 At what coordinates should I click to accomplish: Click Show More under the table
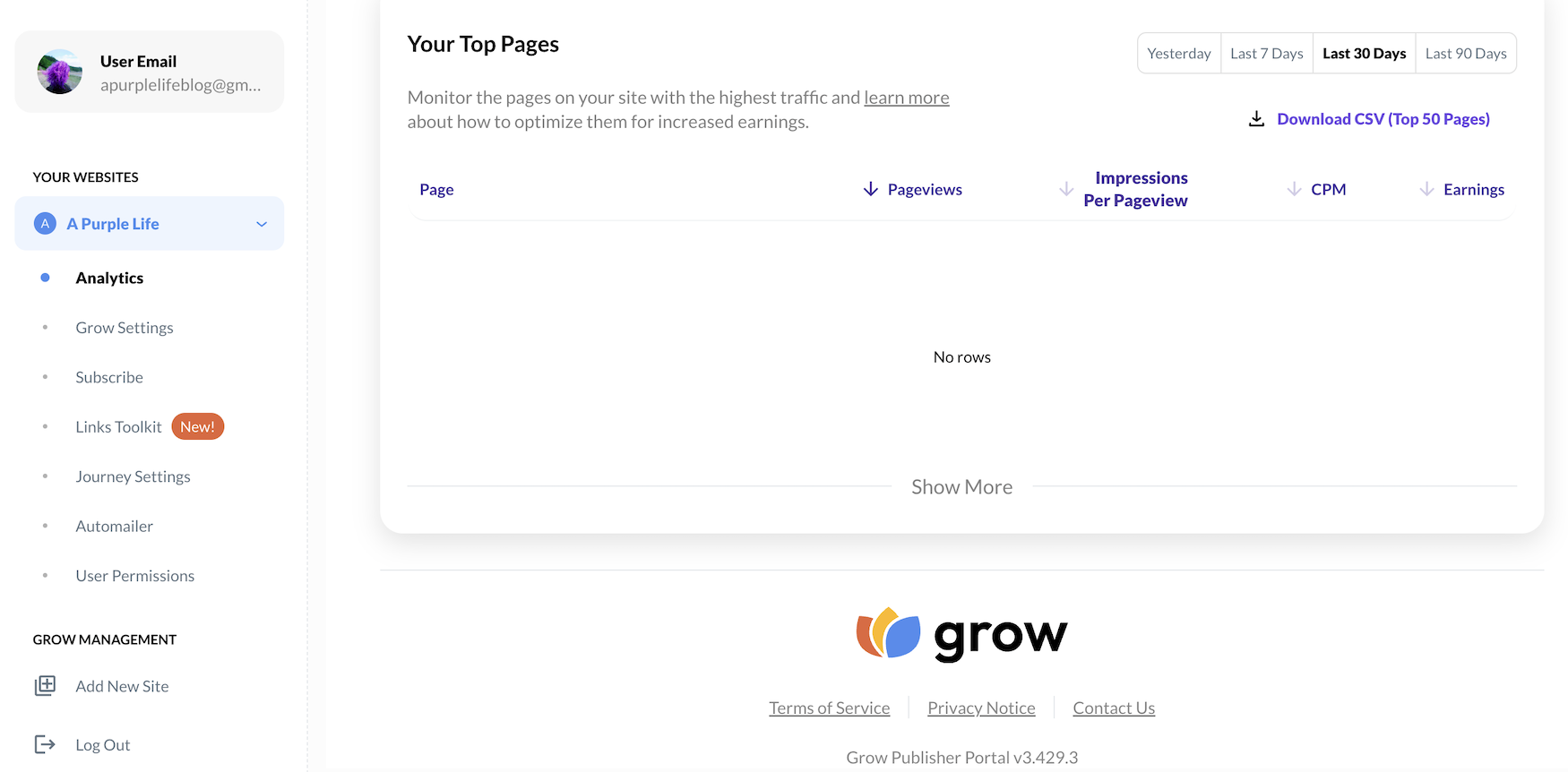[x=961, y=487]
